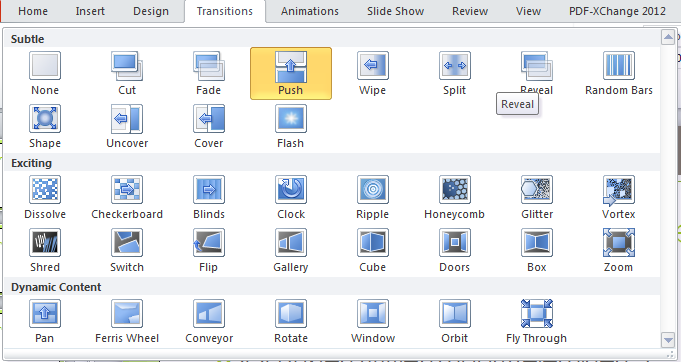Switch to the Insert tab
Screen dimensions: 681x362
point(90,11)
